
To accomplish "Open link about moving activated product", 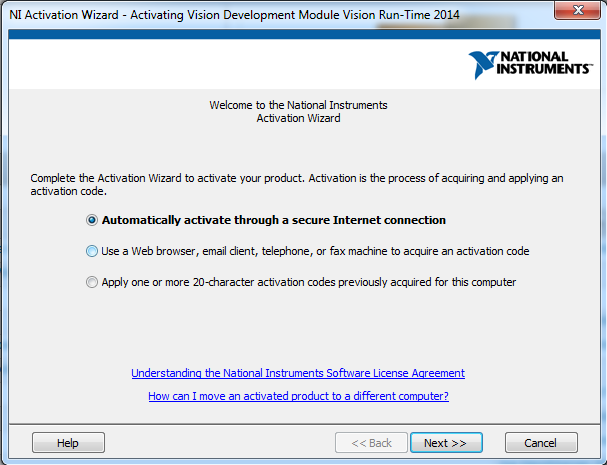I will coord(298,396).
